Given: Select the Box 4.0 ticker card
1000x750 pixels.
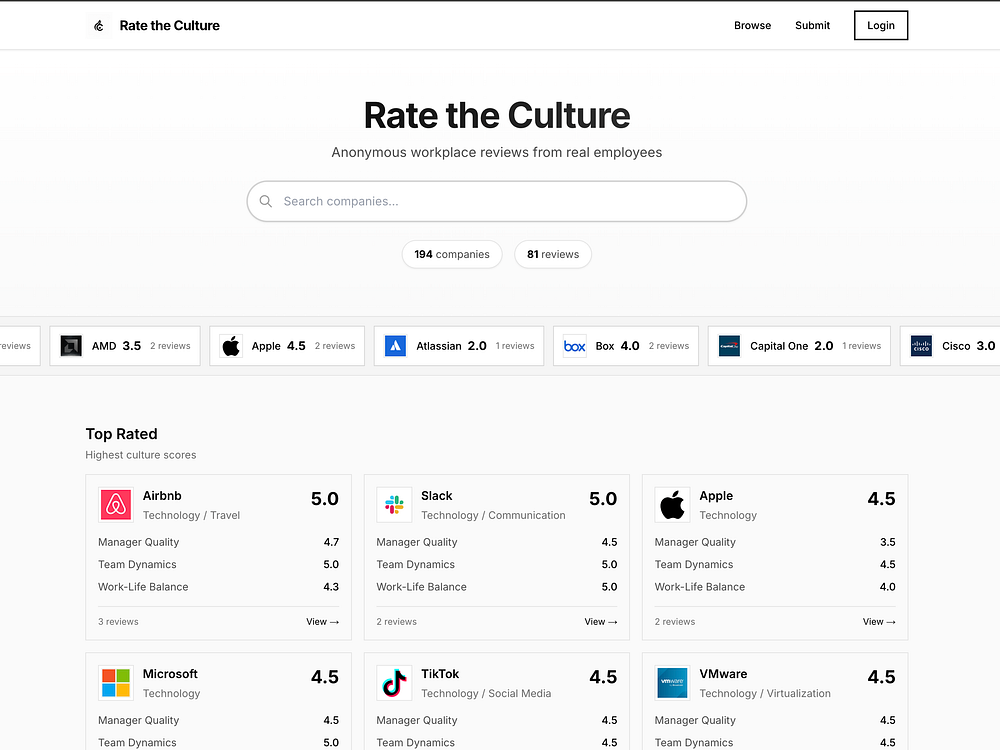Looking at the screenshot, I should click(626, 346).
